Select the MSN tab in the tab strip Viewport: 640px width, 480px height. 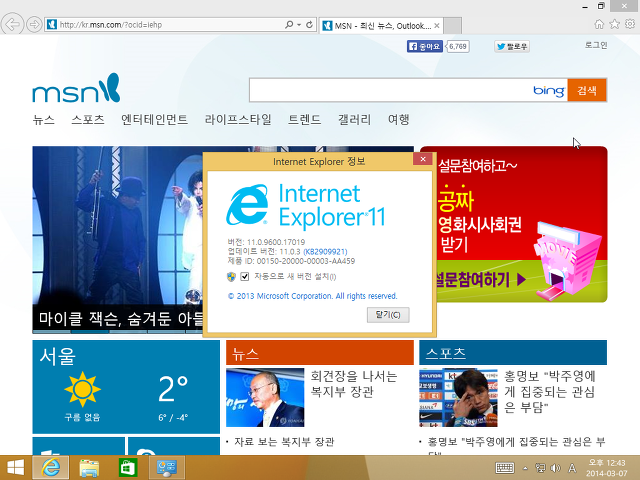pos(381,26)
